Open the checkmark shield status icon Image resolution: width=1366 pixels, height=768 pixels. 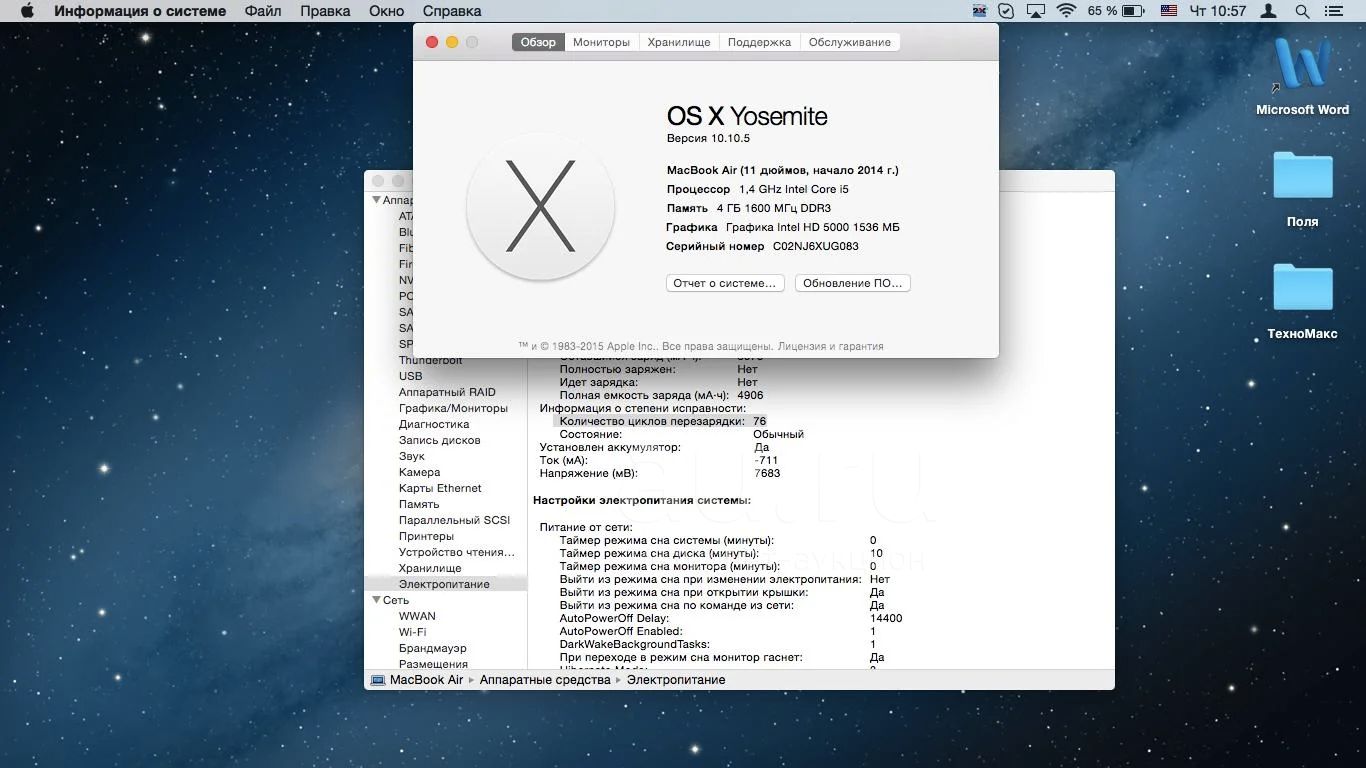click(x=1007, y=11)
